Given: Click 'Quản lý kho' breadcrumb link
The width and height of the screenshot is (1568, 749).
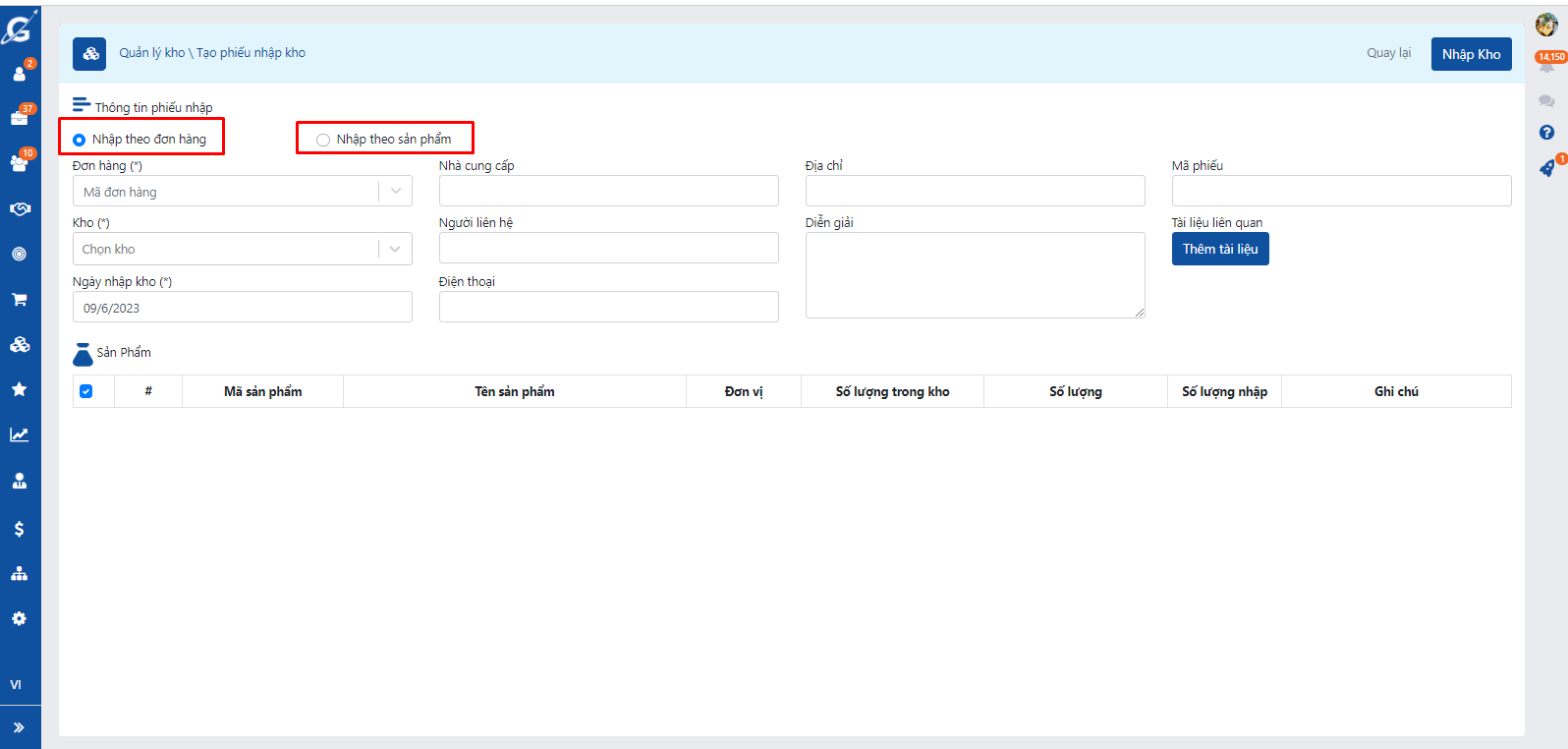Looking at the screenshot, I should tap(151, 53).
